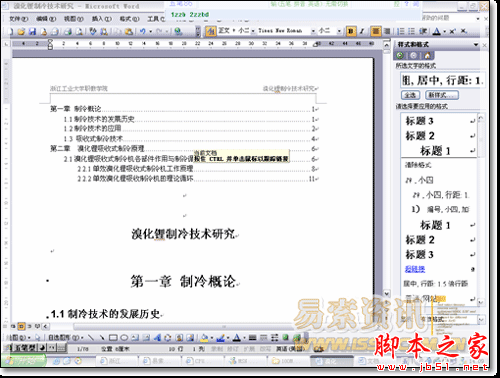Image resolution: width=500 pixels, height=378 pixels.
Task: Toggle Italic formatting
Action: click(x=362, y=31)
